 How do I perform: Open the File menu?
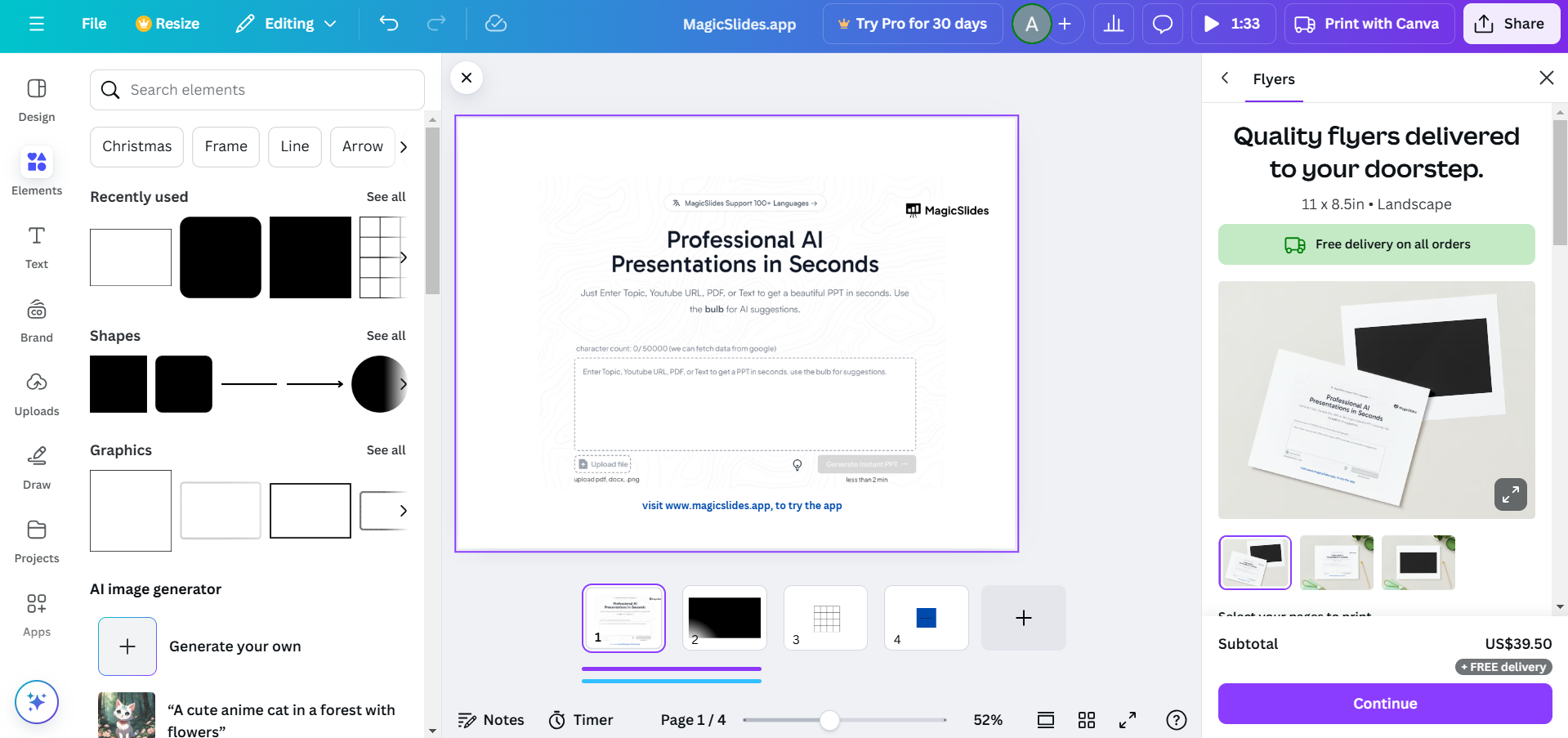[x=94, y=24]
